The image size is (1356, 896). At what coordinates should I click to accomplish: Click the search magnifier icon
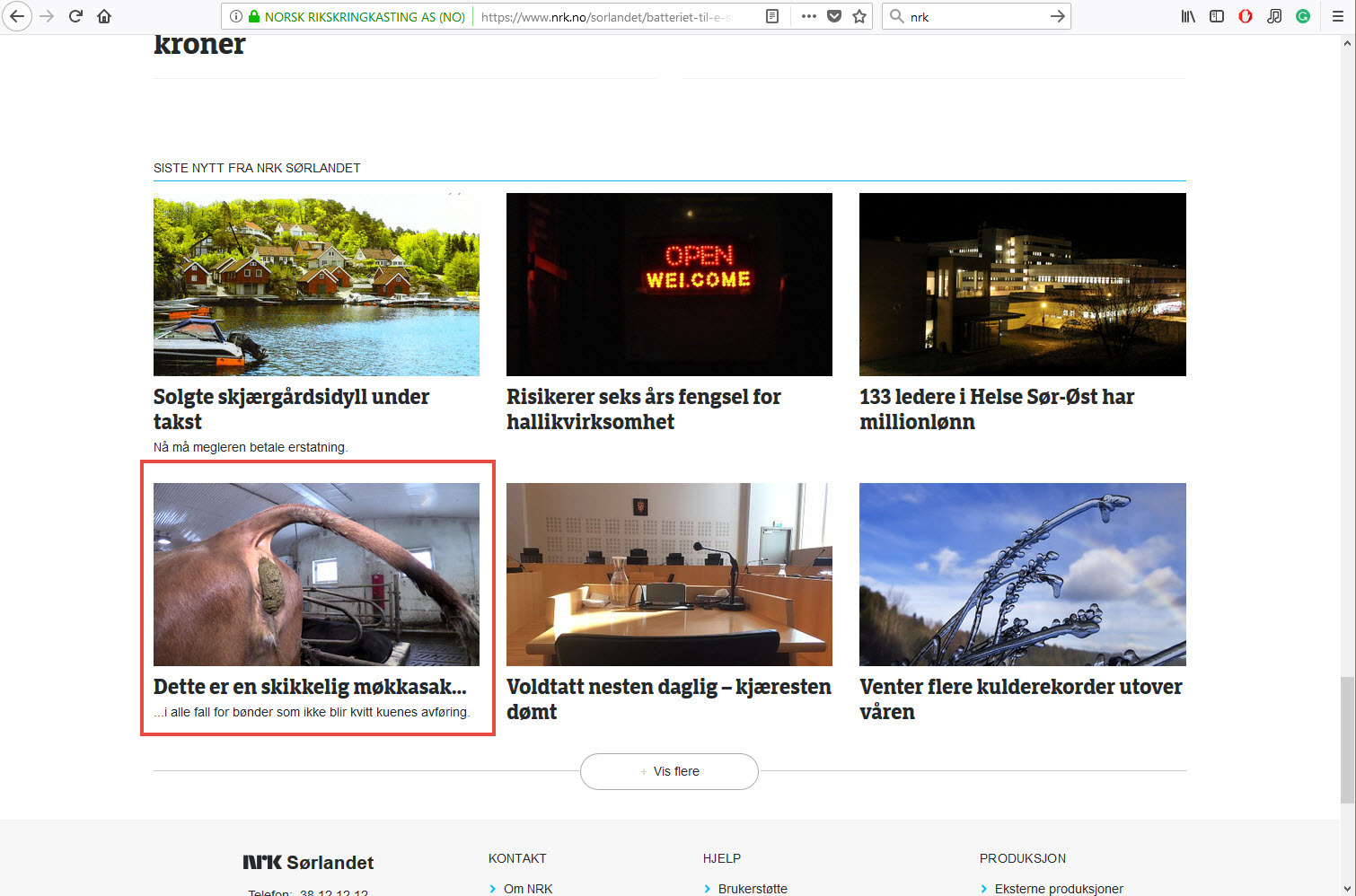point(896,16)
